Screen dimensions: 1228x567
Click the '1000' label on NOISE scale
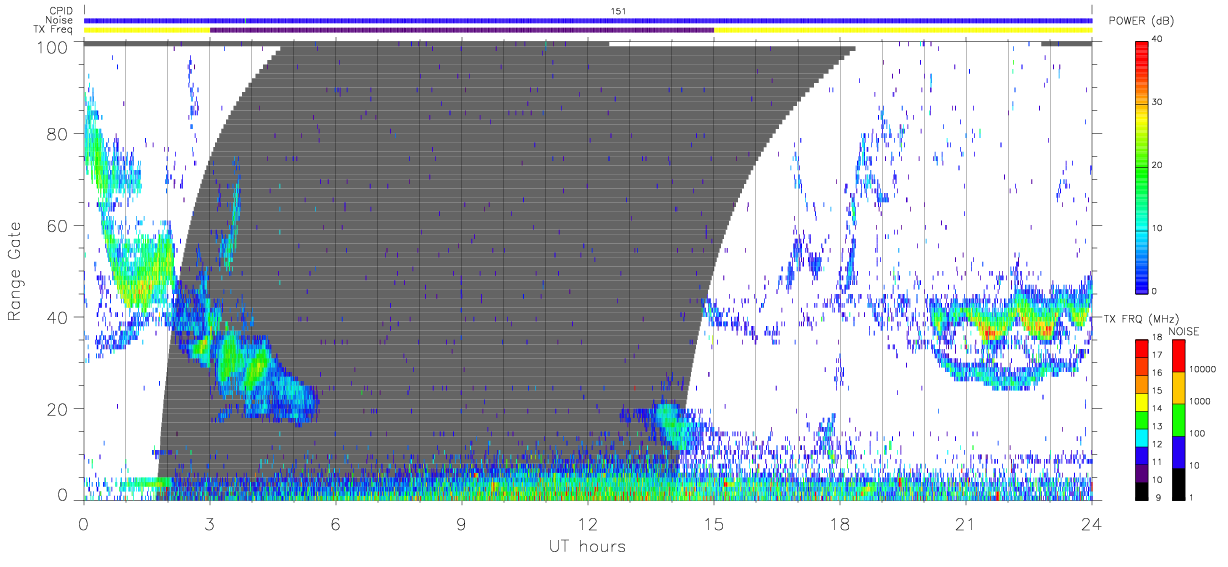point(1200,401)
